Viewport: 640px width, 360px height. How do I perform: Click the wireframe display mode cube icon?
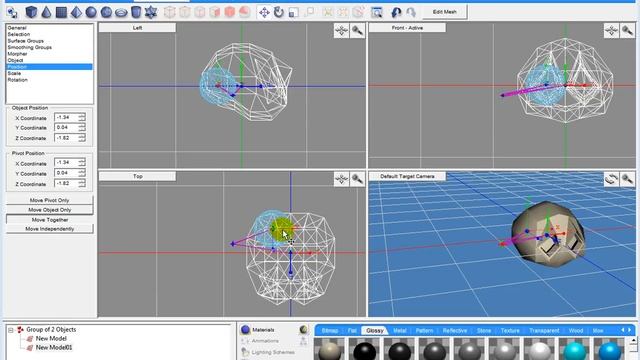click(x=169, y=12)
